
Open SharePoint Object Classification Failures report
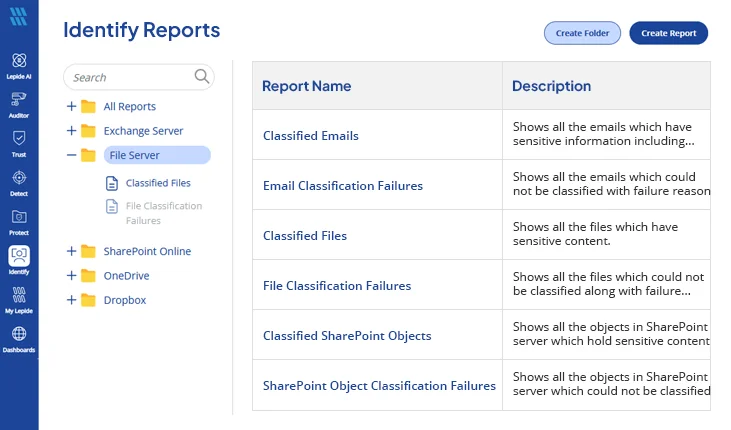click(x=379, y=386)
